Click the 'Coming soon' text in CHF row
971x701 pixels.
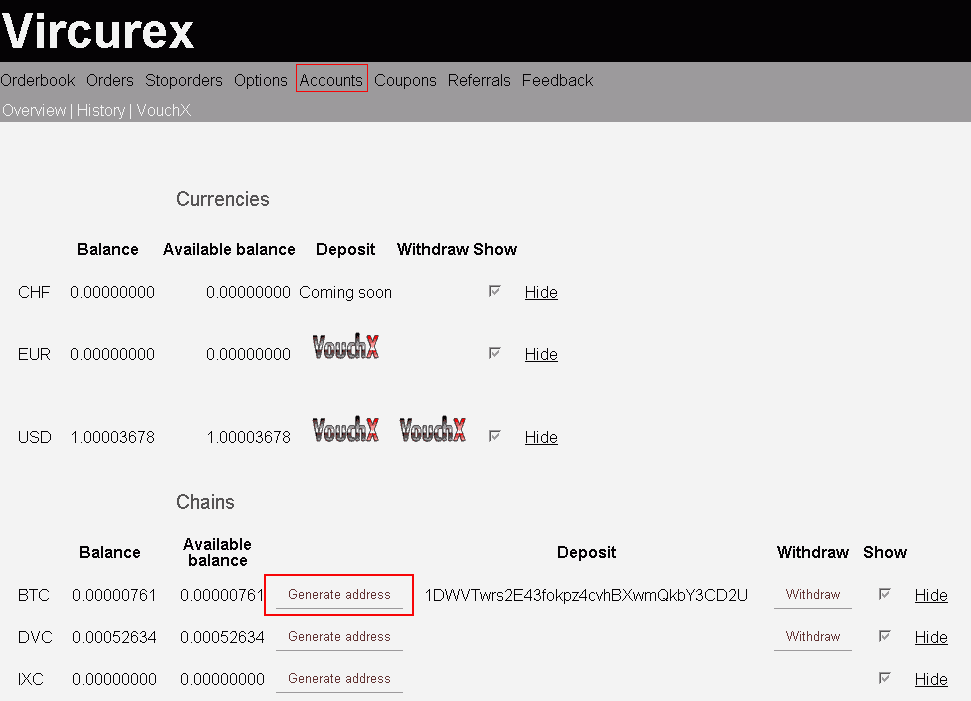(x=346, y=292)
